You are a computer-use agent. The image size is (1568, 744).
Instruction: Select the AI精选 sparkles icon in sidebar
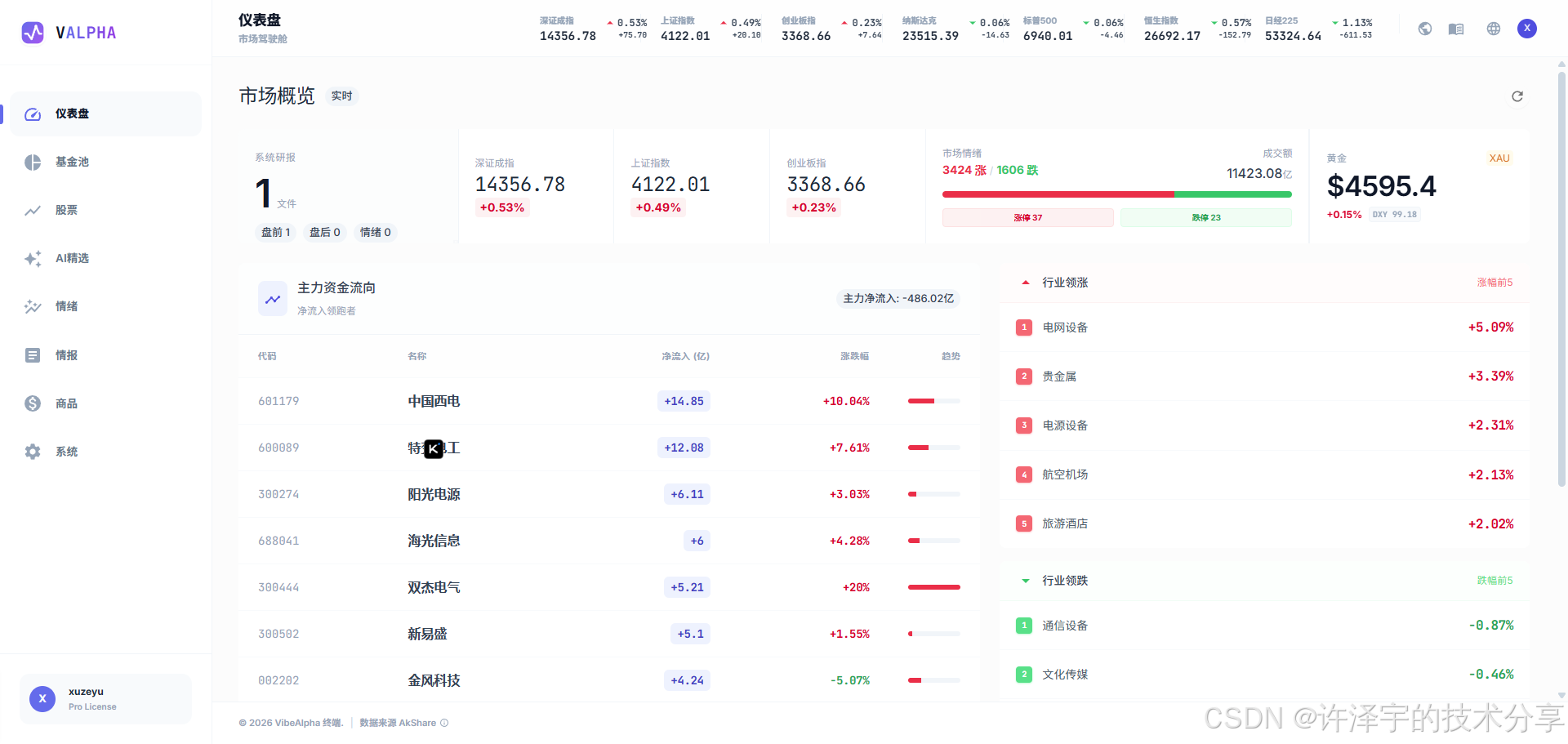[33, 258]
